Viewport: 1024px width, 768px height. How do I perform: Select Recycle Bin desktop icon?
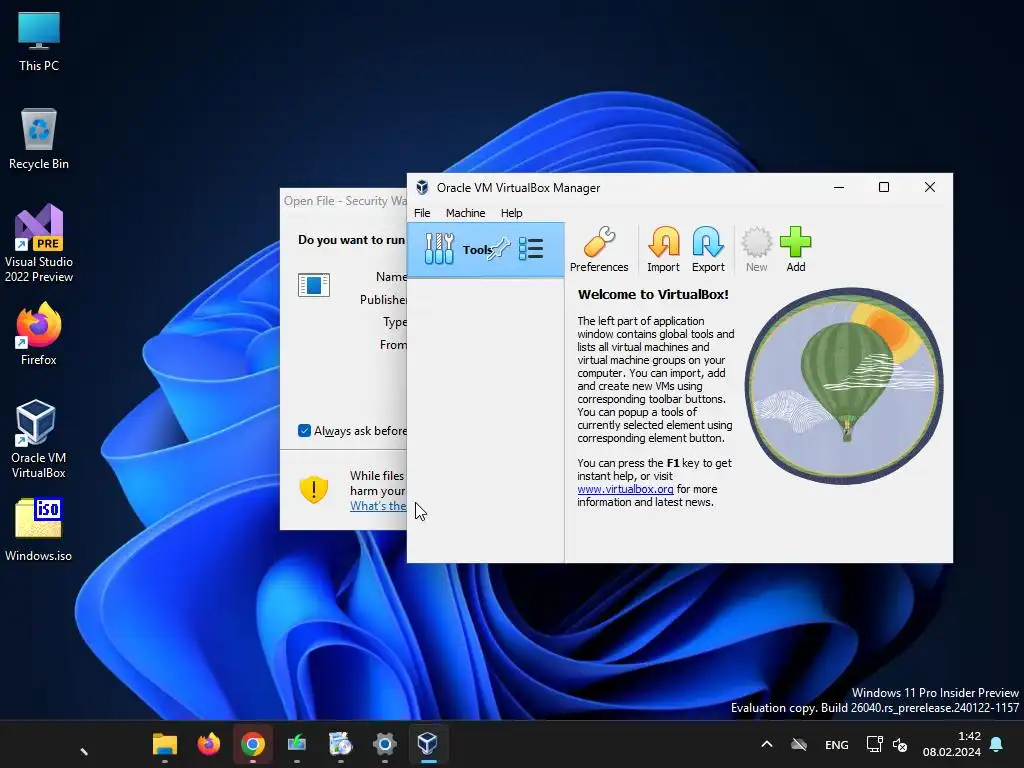39,139
